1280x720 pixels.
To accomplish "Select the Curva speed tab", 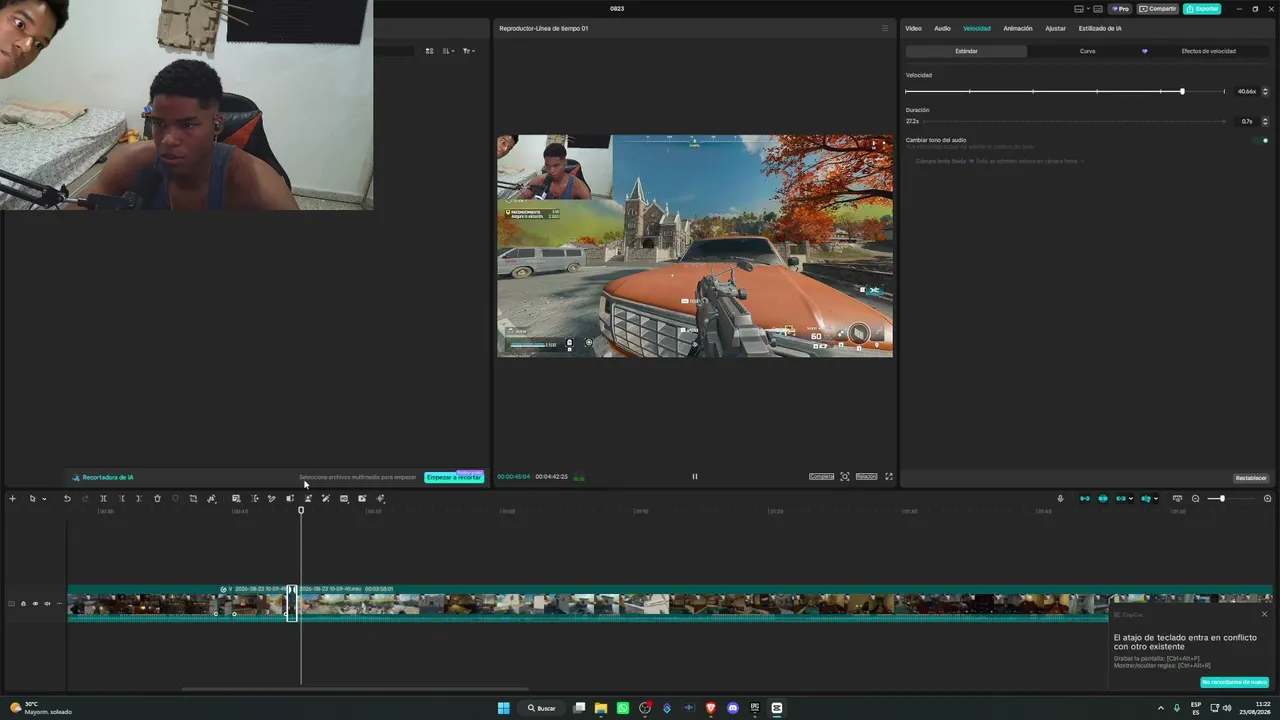I will pos(1087,51).
